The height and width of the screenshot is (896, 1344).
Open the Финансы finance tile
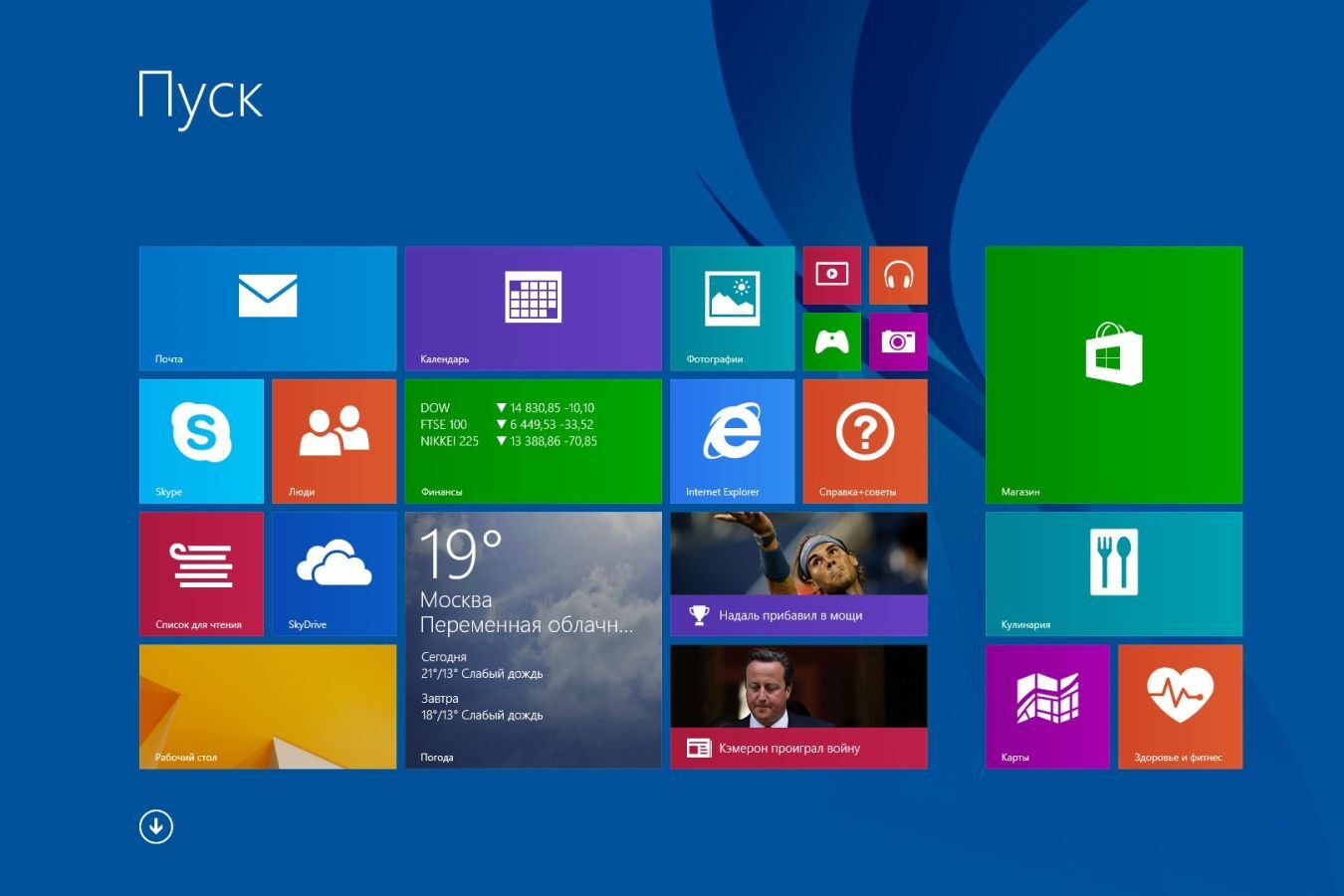(x=534, y=441)
